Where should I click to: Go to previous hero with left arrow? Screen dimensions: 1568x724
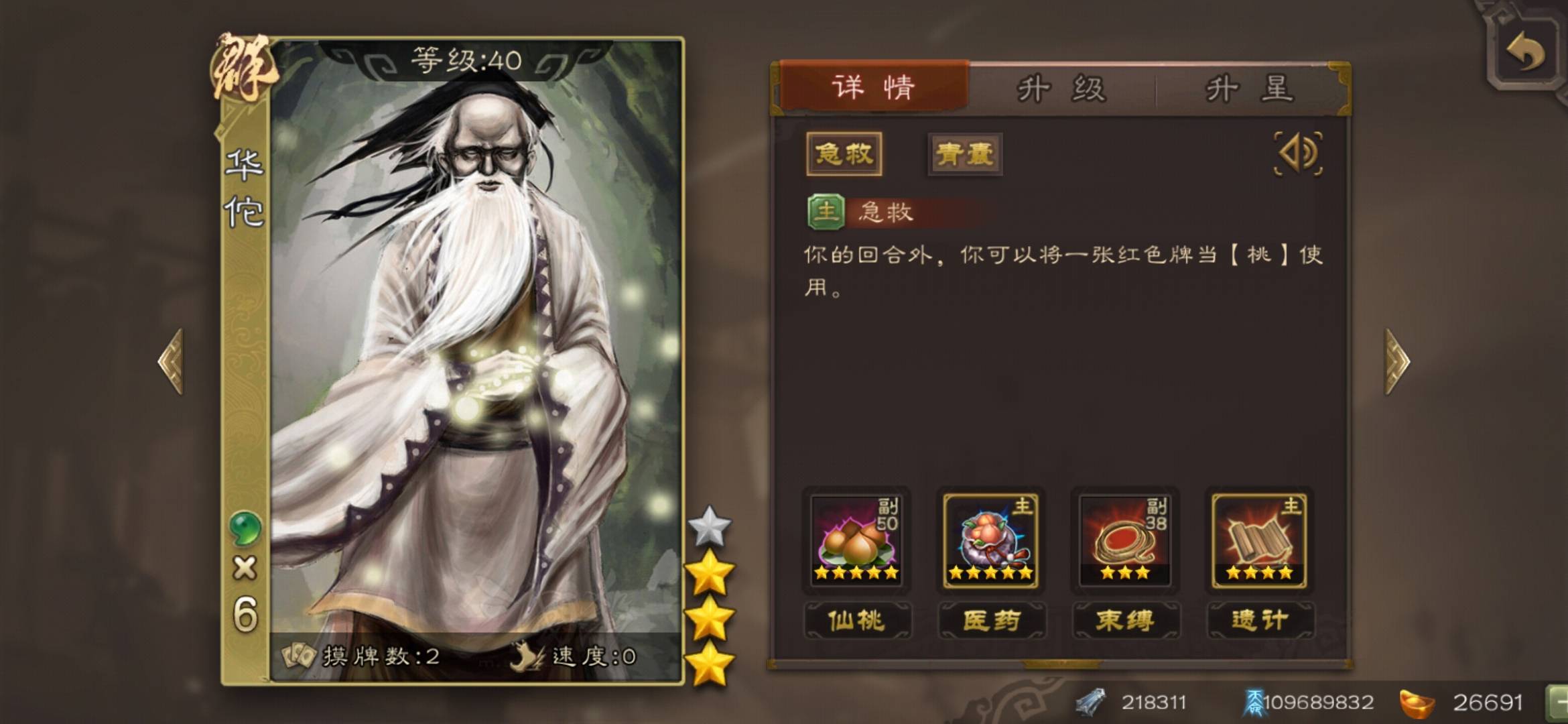[x=170, y=361]
